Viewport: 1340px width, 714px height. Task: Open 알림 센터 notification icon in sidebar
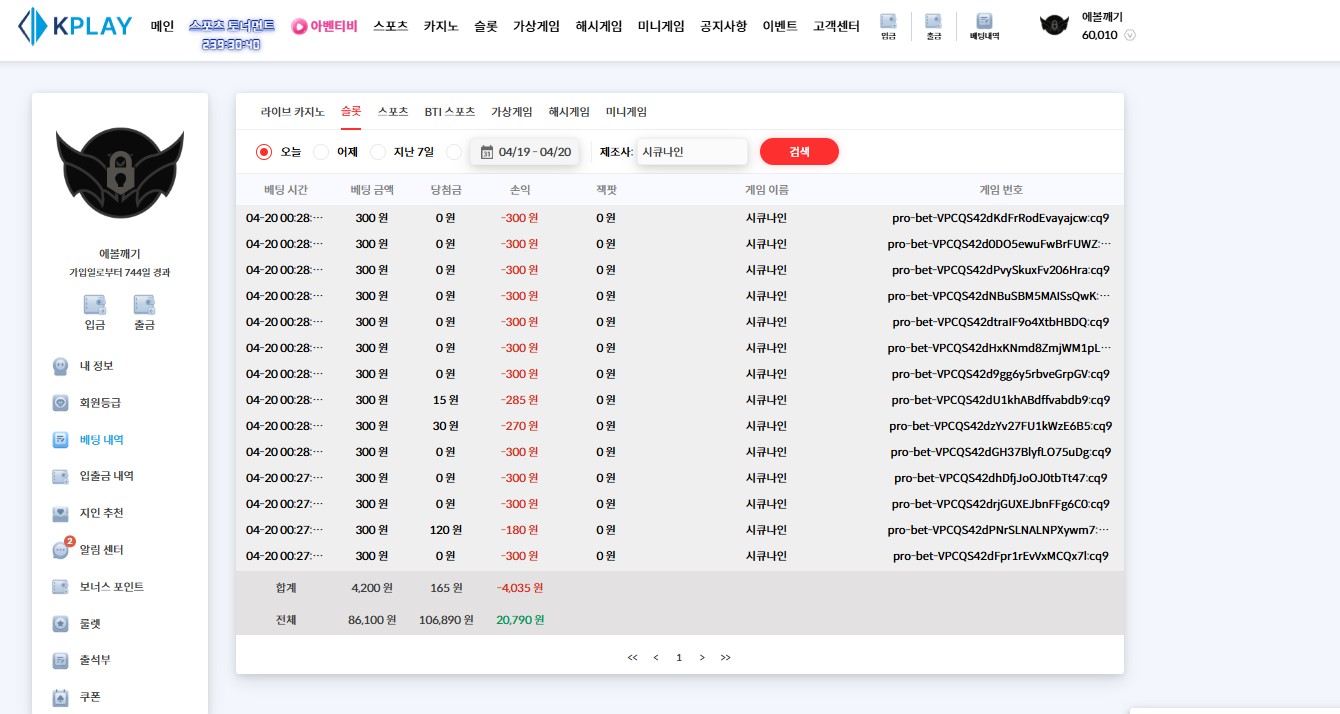[61, 550]
